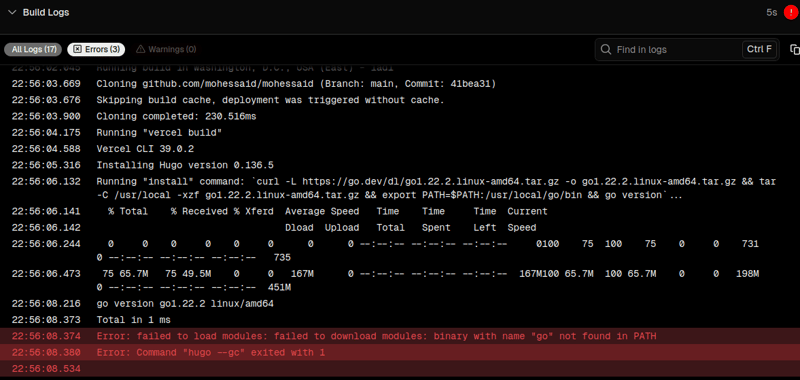Click the magnifier icon in search box

[x=606, y=49]
